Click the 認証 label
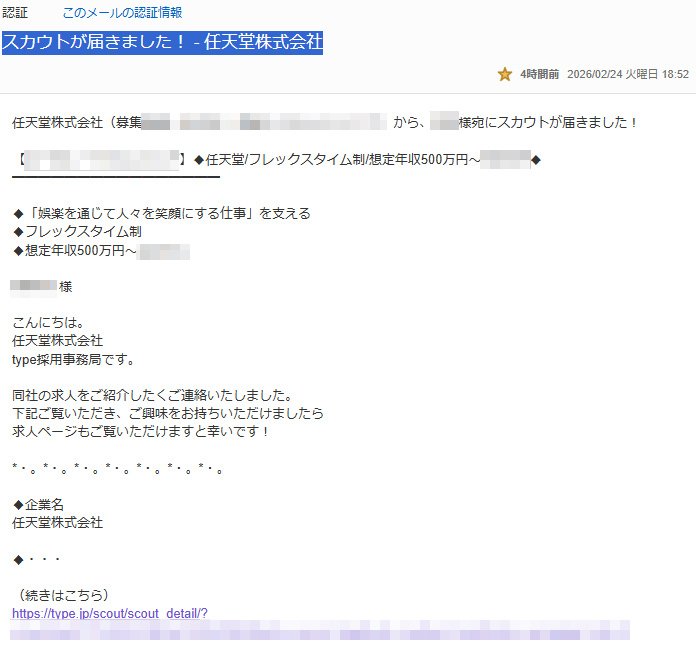 coord(15,12)
